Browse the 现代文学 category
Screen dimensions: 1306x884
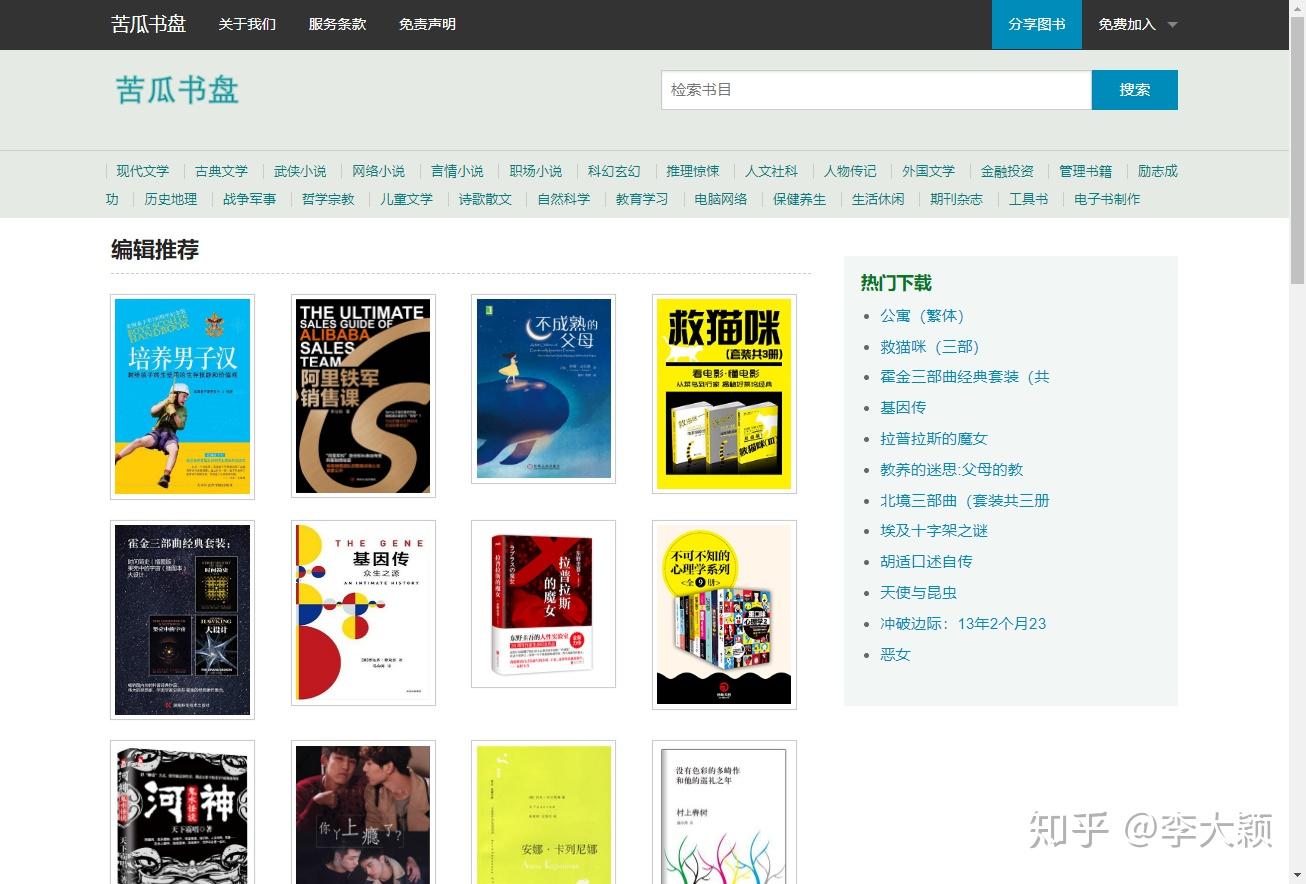pyautogui.click(x=143, y=171)
